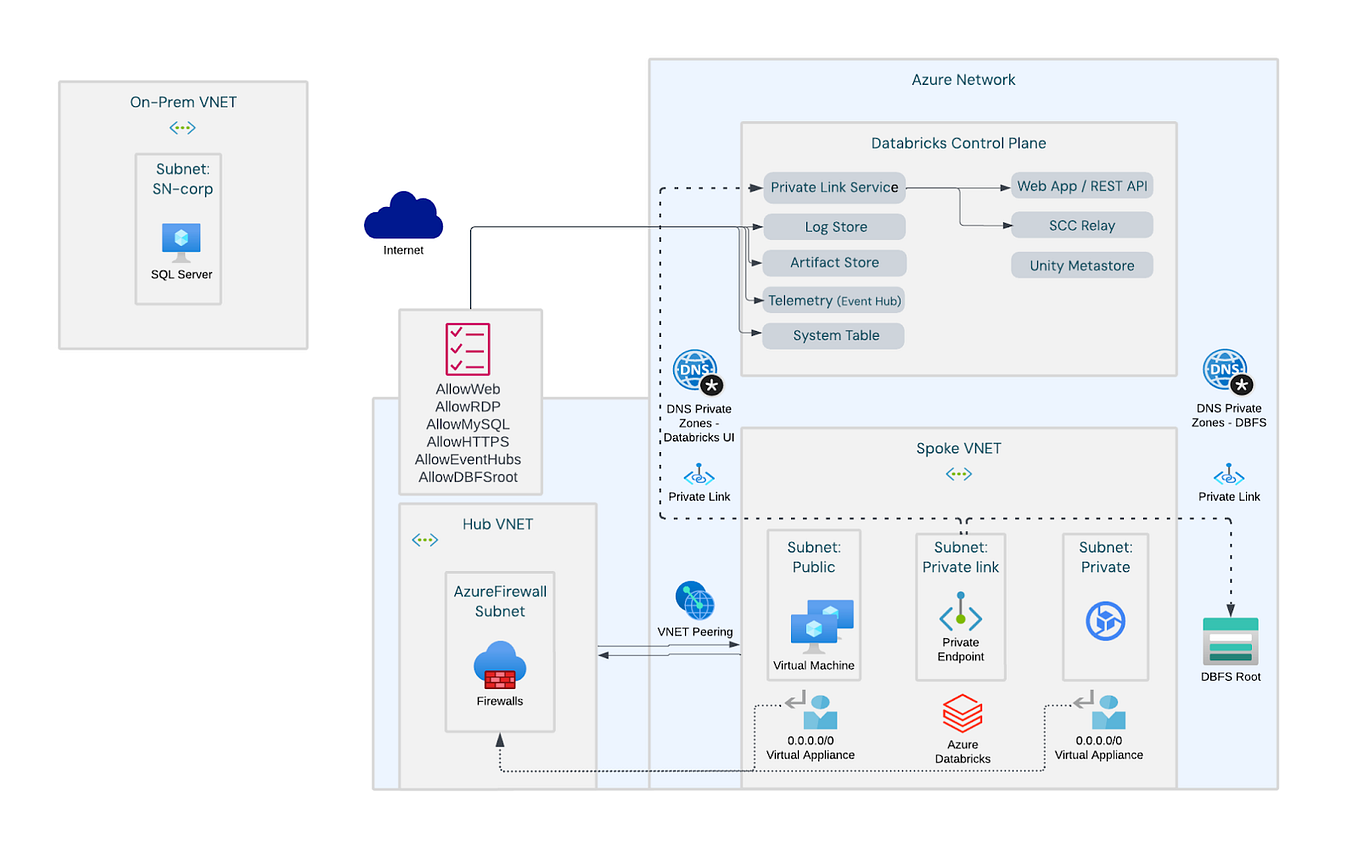
Task: Select the Virtual Machine icon in Public subnet
Action: [x=813, y=627]
